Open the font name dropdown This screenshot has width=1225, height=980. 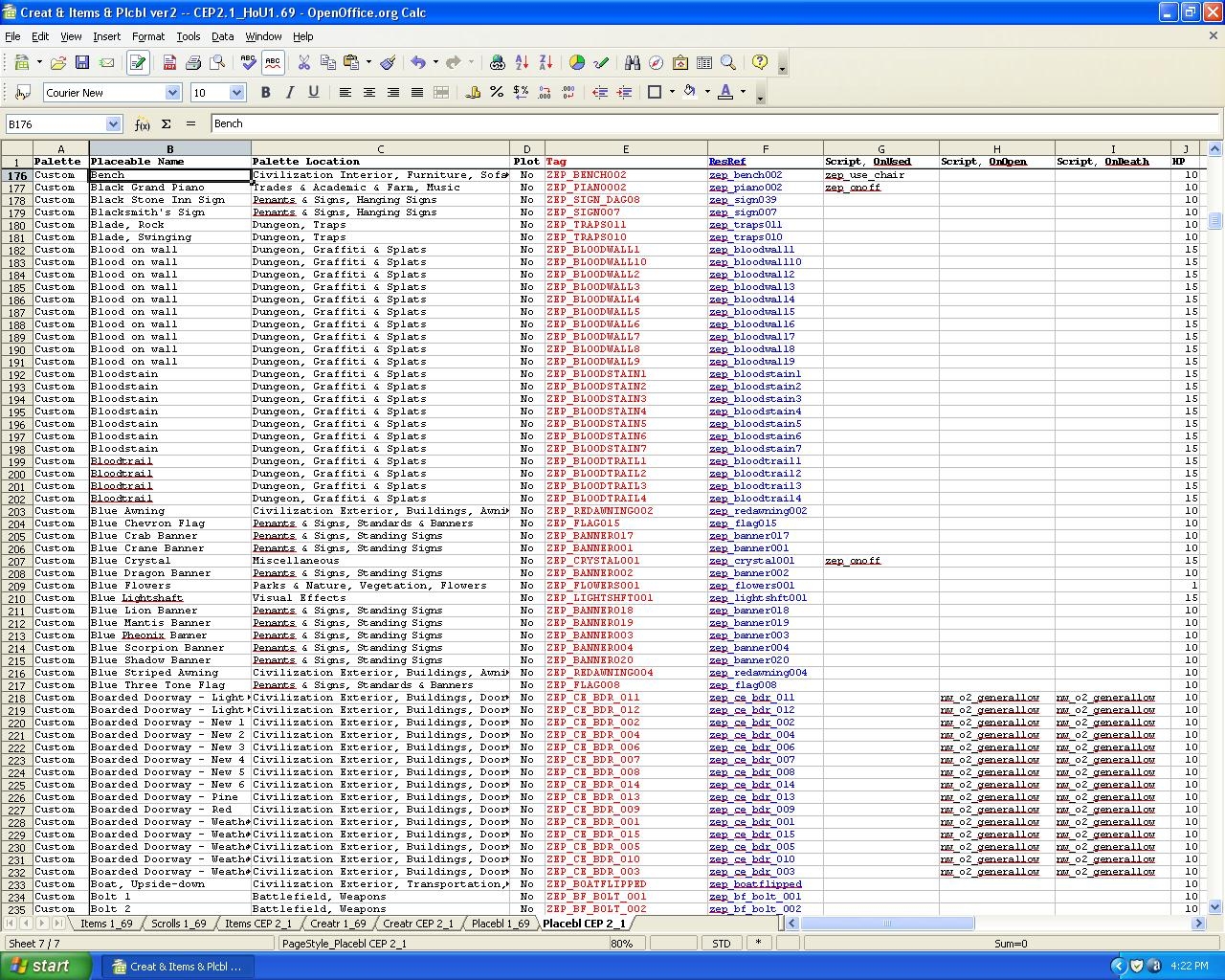pyautogui.click(x=172, y=93)
